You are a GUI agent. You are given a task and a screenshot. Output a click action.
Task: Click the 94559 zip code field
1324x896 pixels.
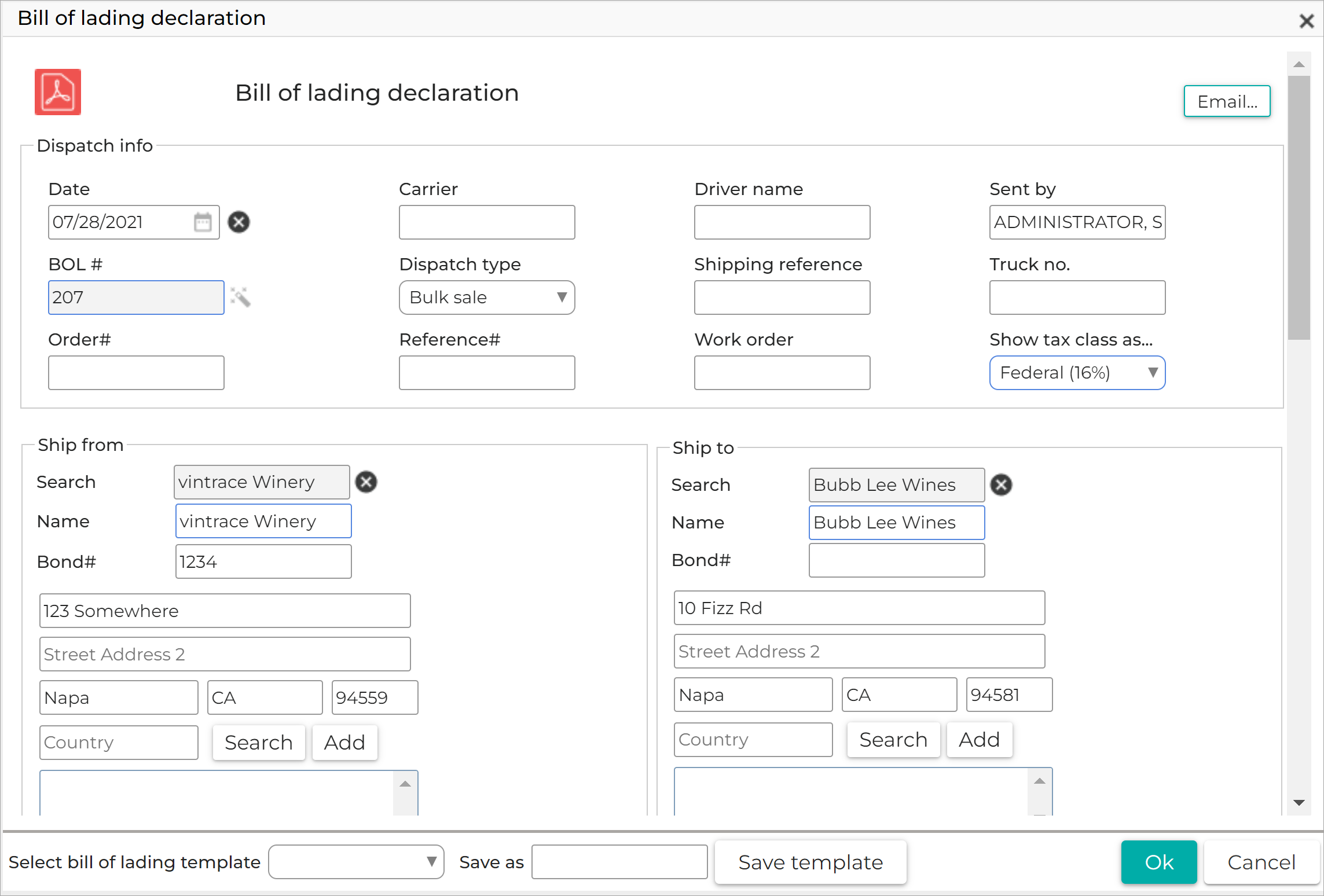coord(375,697)
